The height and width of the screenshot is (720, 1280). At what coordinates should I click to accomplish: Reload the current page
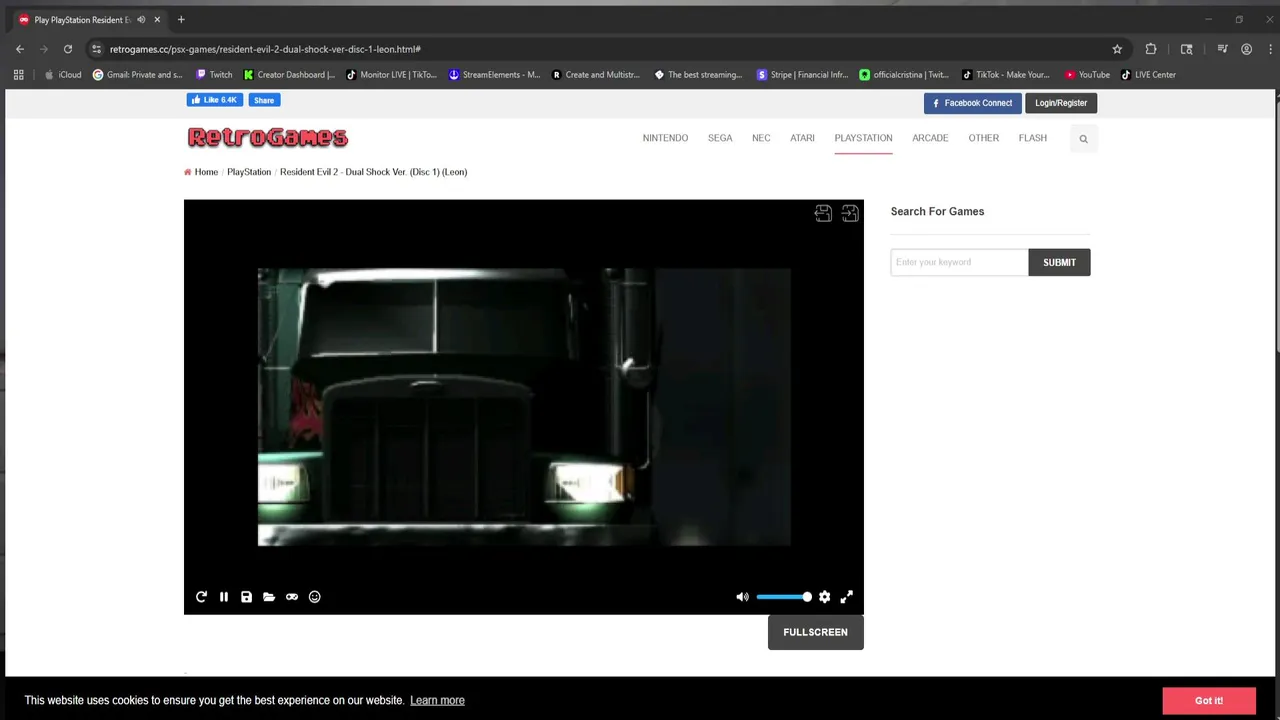point(68,49)
